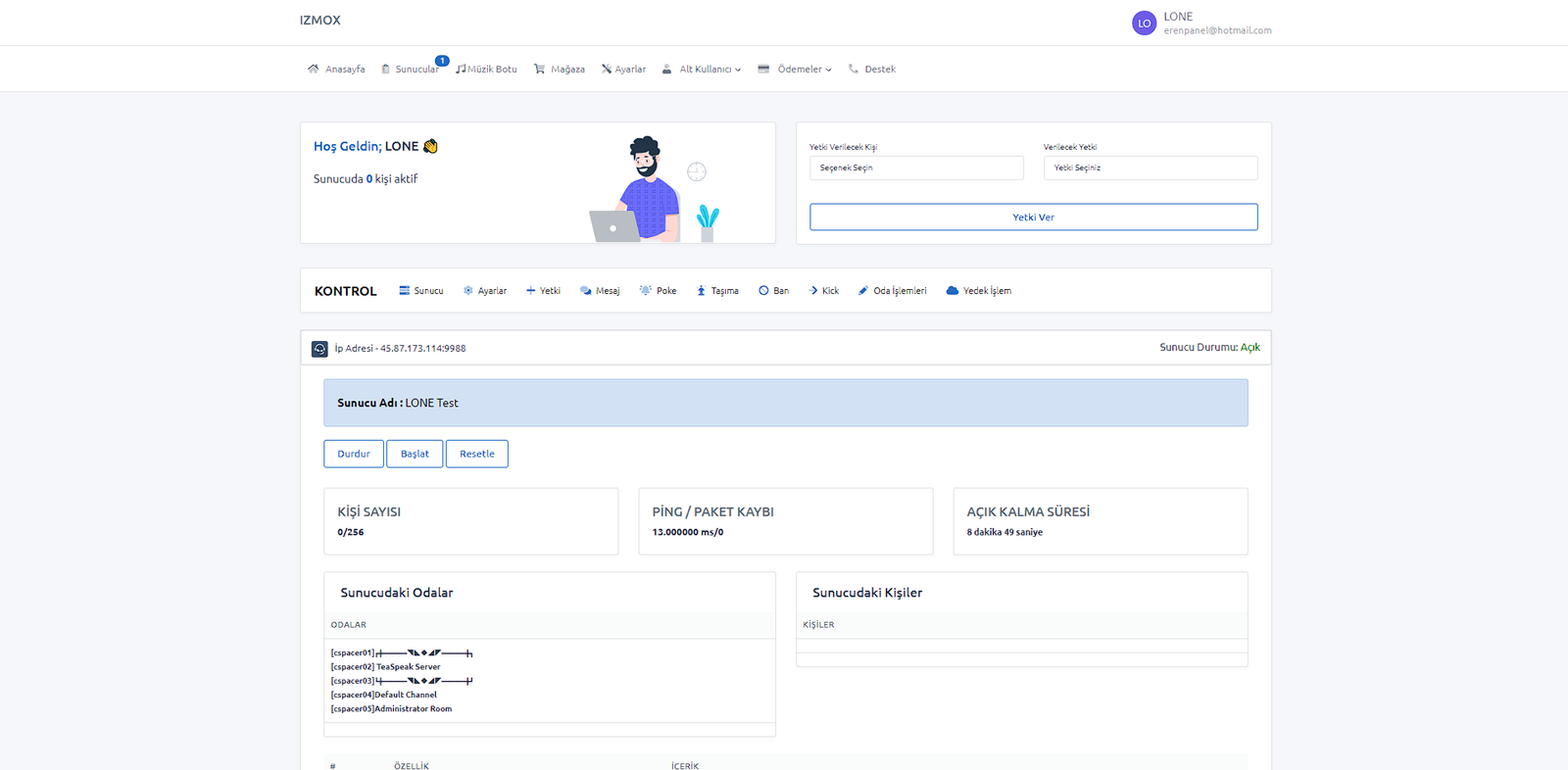Stop the server with Durdur
The height and width of the screenshot is (770, 1568).
354,454
